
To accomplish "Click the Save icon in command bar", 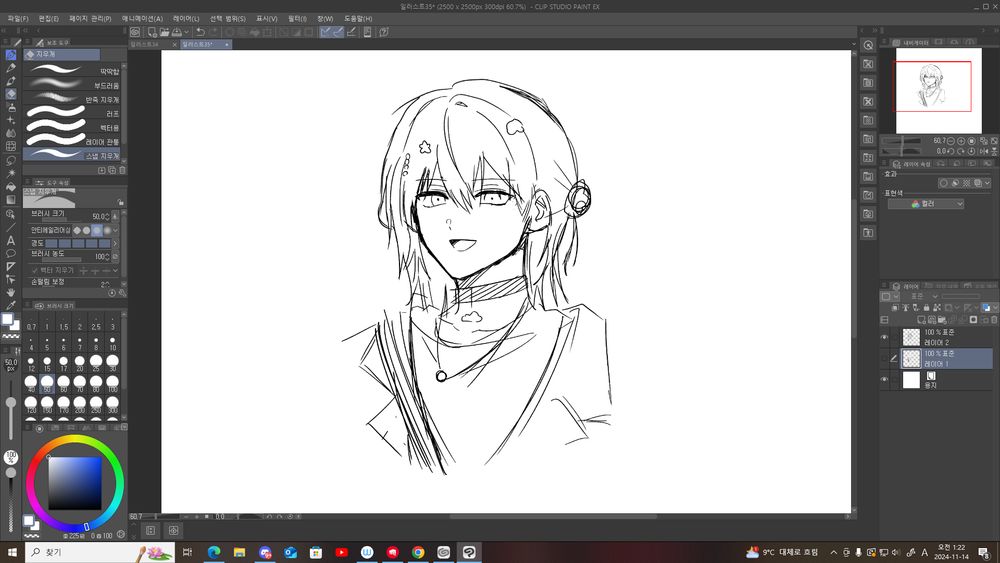I will (x=177, y=32).
